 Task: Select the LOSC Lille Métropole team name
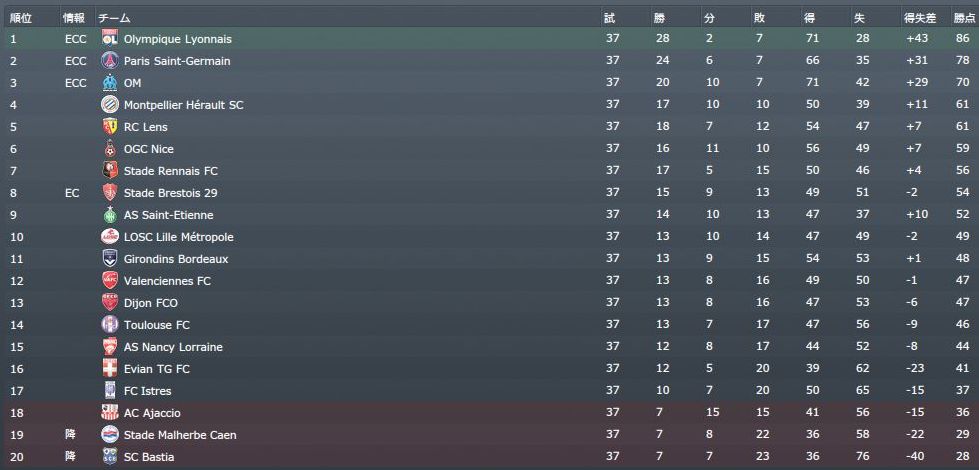click(178, 237)
